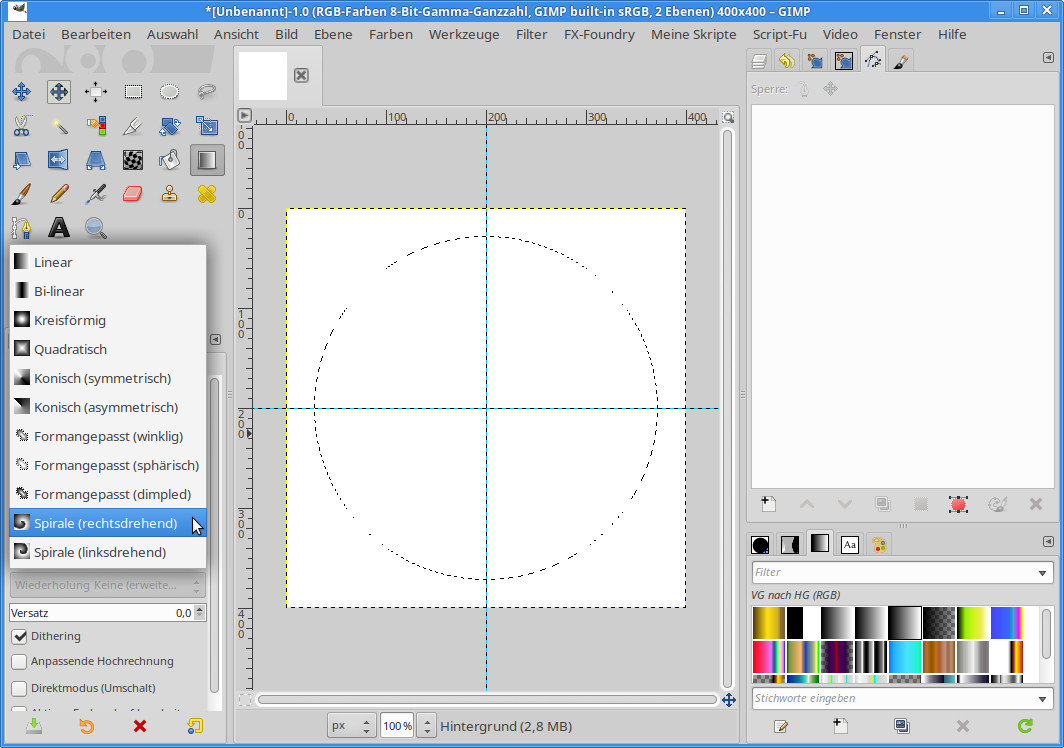Screen dimensions: 1064x748
Task: Choose Spirale (linksdrehend) from the shape list
Action: coord(100,552)
